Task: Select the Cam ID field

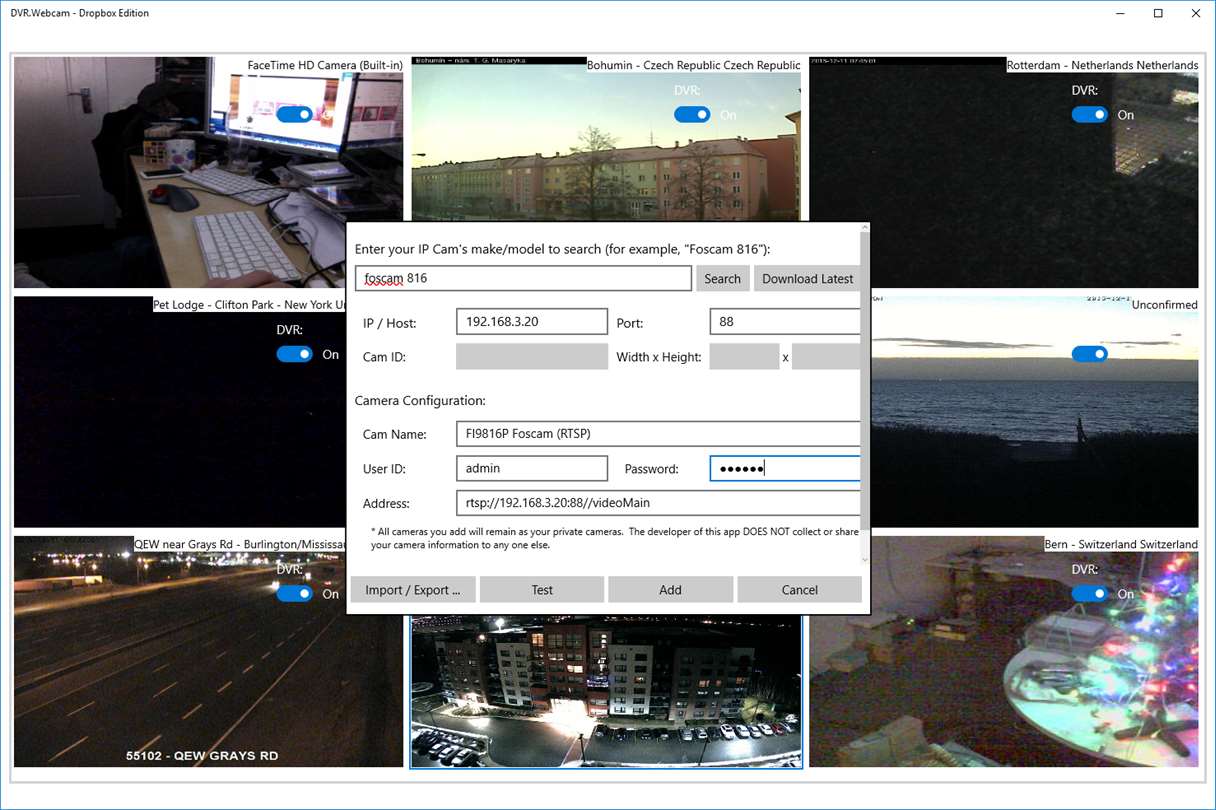Action: click(x=532, y=357)
